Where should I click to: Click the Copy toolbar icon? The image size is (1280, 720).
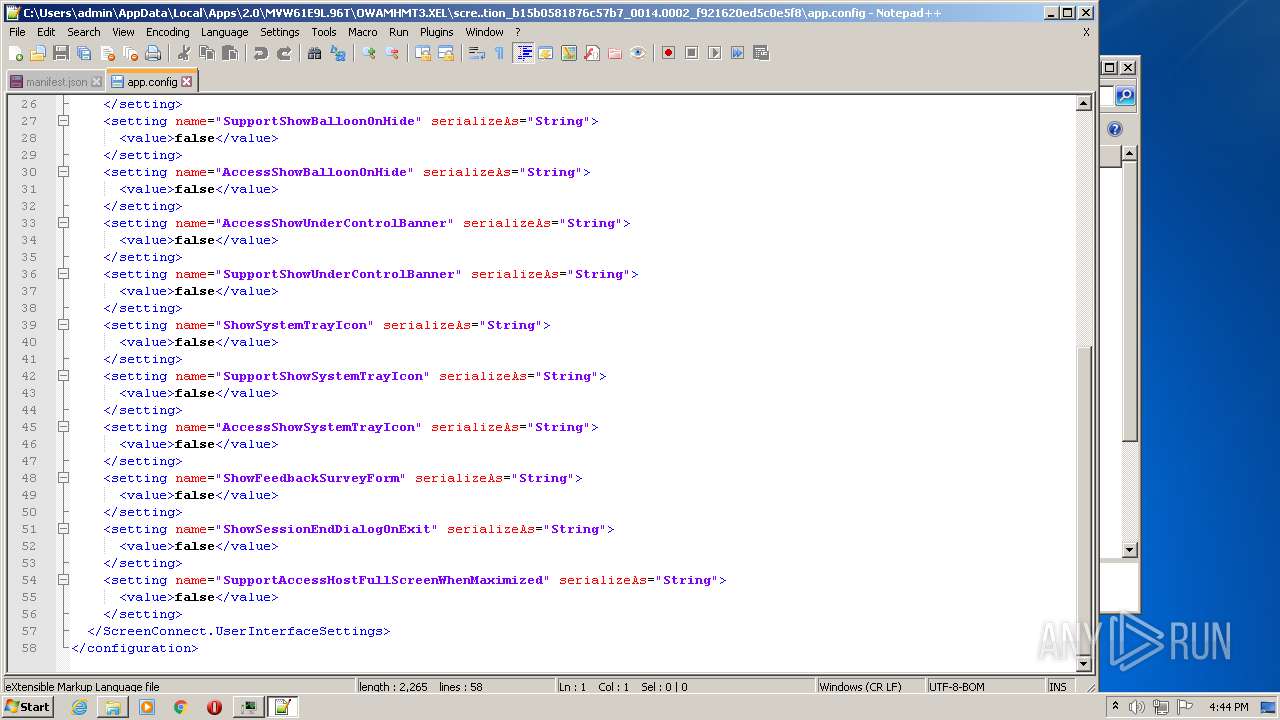click(x=207, y=53)
